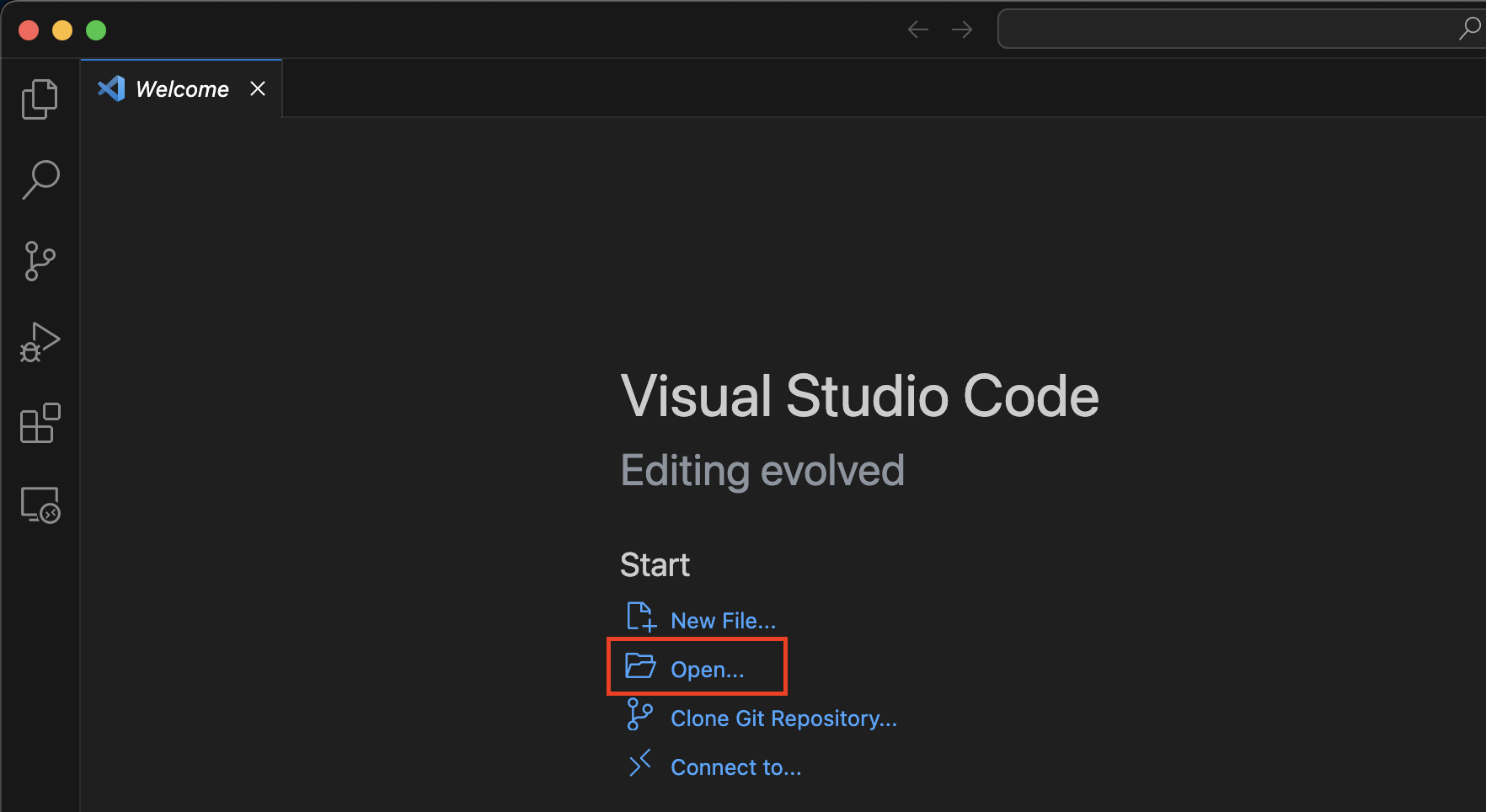The image size is (1486, 812).
Task: Click the New File... link
Action: (723, 621)
